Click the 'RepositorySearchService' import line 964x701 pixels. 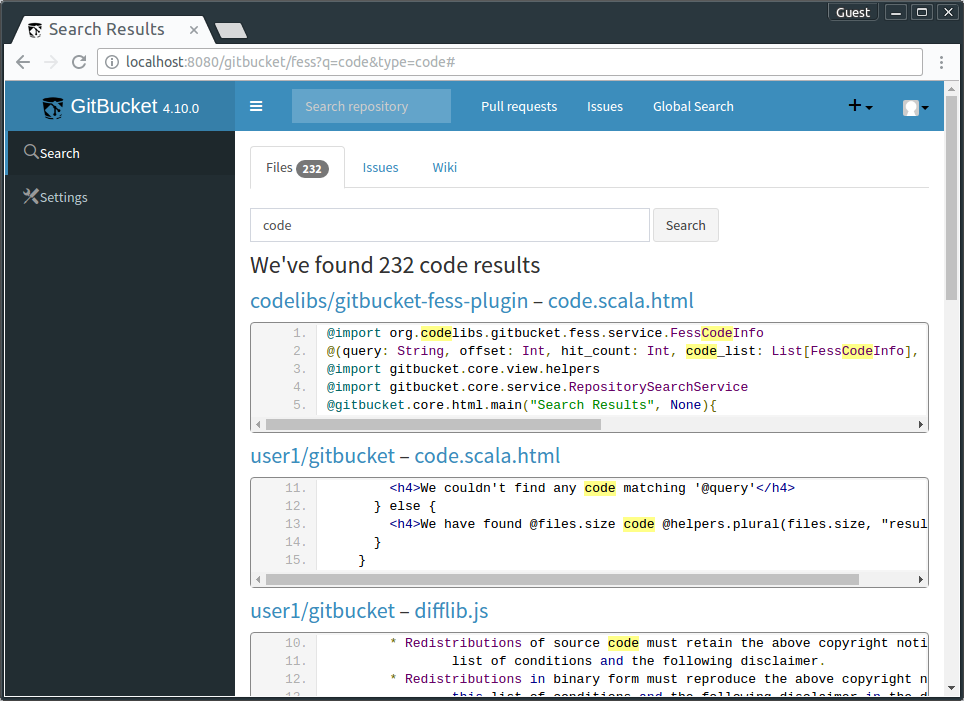click(x=537, y=387)
